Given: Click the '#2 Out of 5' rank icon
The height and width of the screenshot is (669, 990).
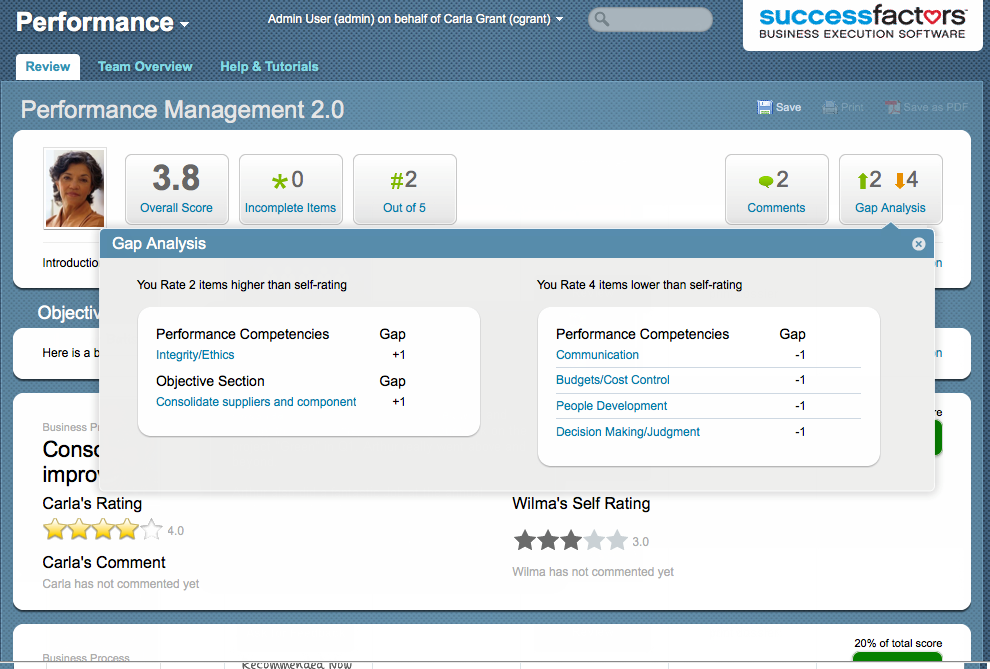Looking at the screenshot, I should tap(404, 189).
